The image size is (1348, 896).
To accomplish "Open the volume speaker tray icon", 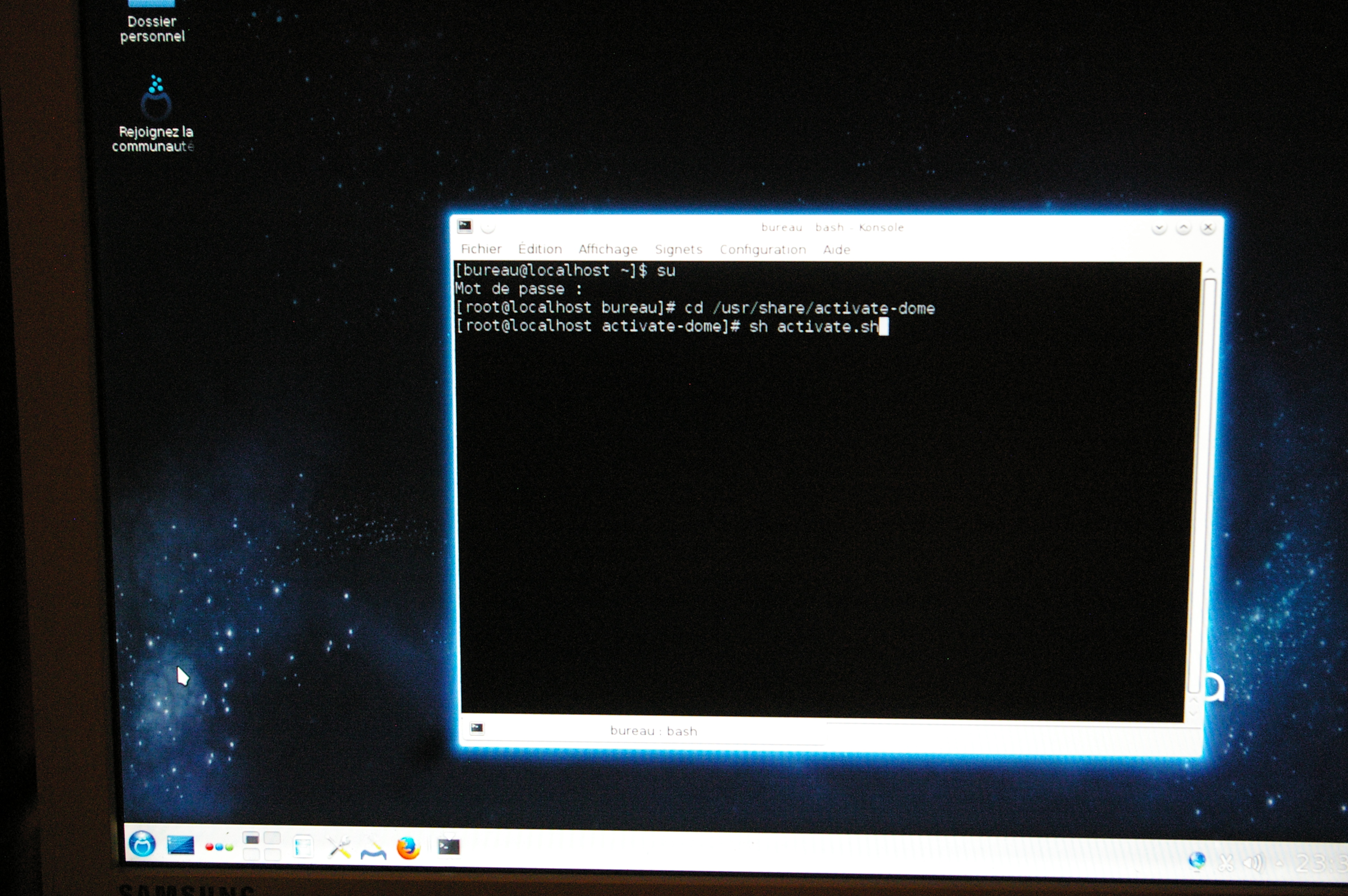I will [x=1253, y=862].
